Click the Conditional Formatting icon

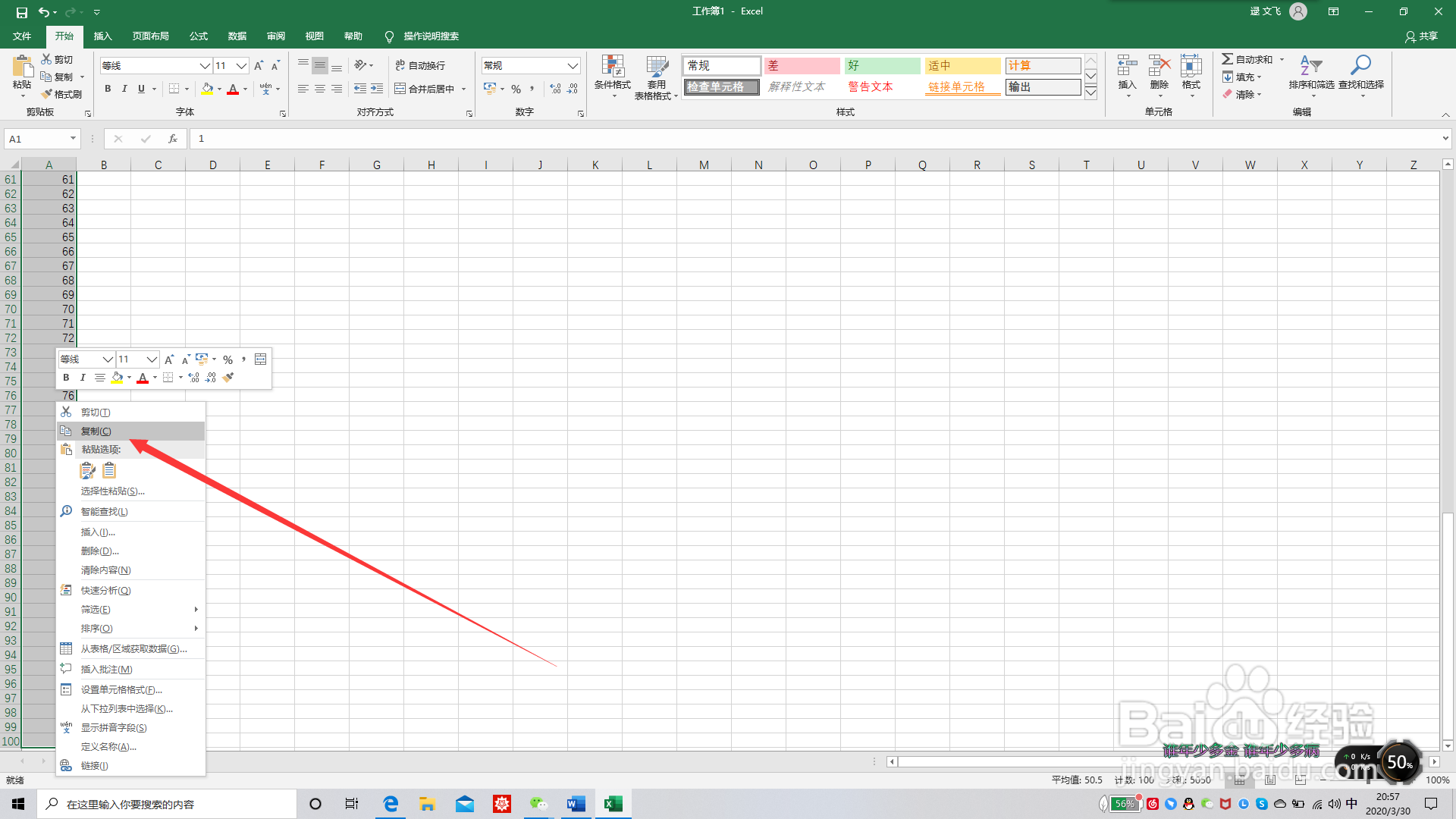coord(612,67)
